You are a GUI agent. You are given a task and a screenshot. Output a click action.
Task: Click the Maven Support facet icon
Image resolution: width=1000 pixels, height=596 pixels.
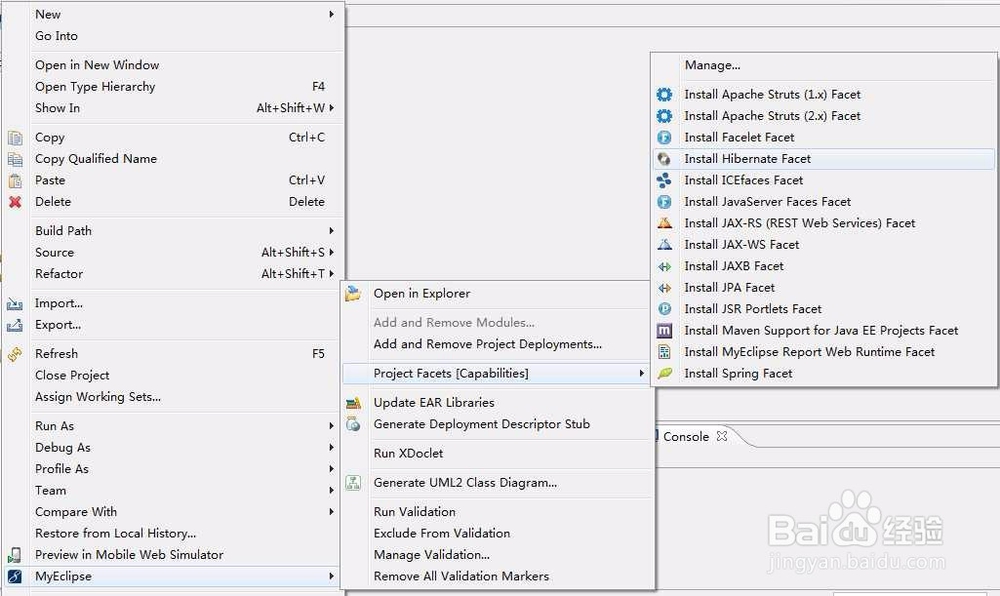[x=665, y=331]
